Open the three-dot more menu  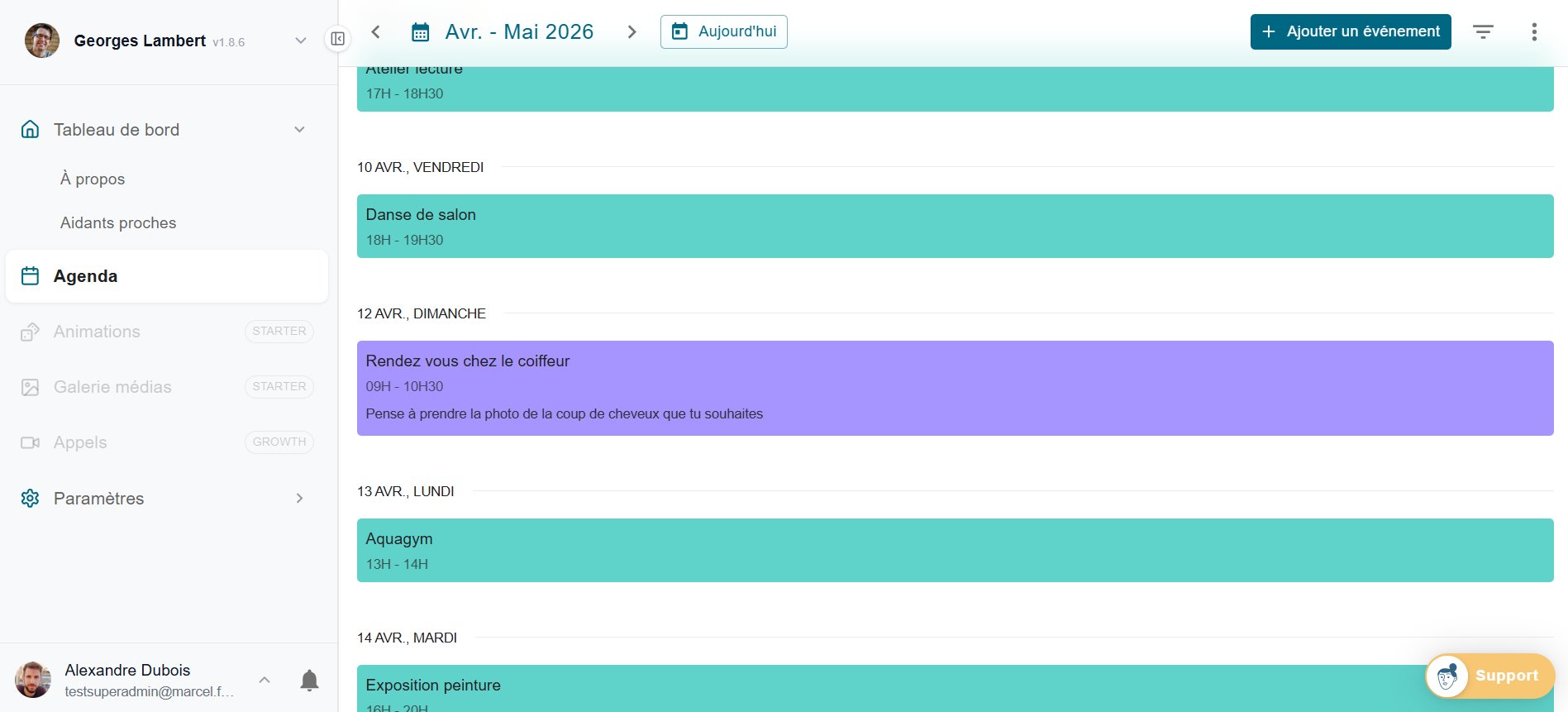click(1534, 31)
